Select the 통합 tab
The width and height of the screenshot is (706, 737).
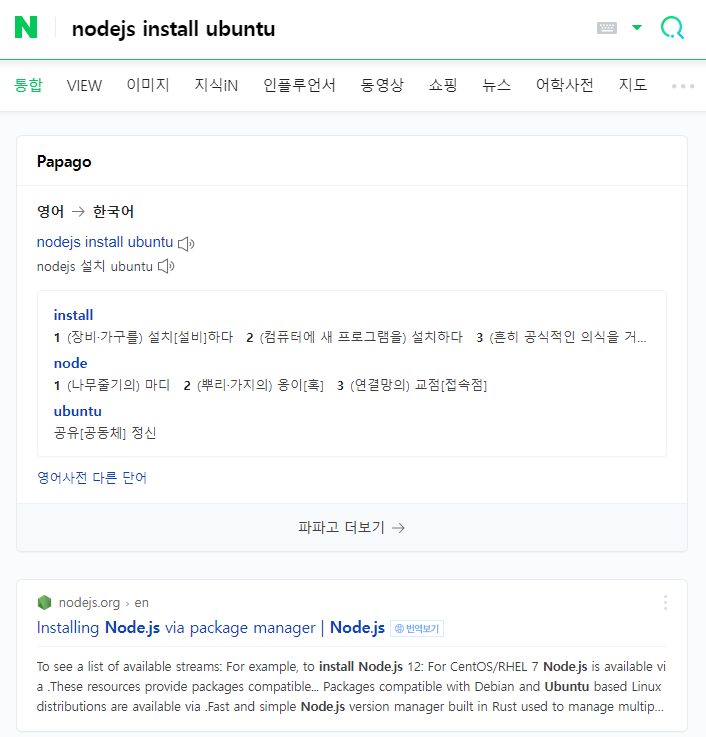click(28, 85)
